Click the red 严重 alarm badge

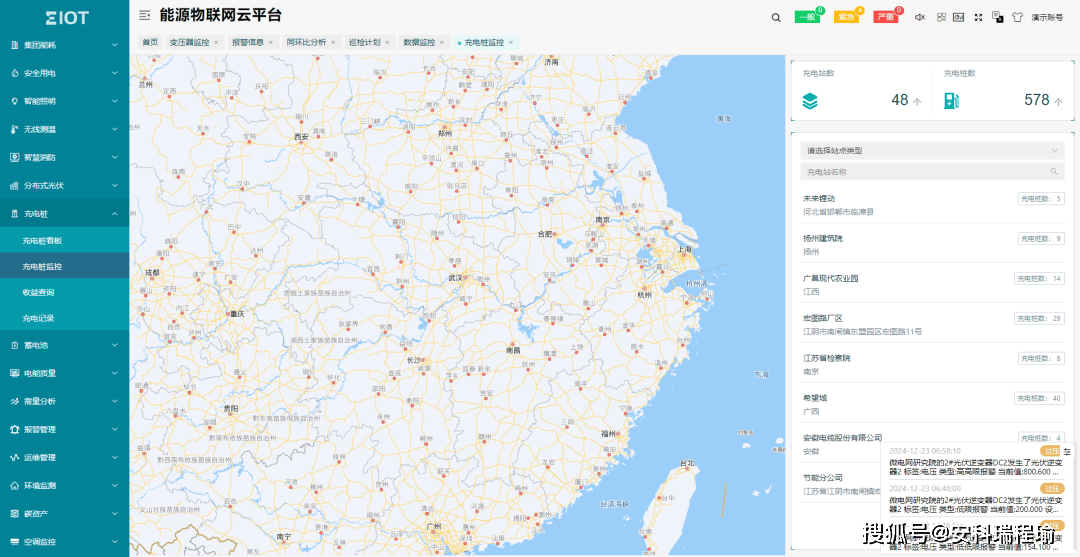point(886,17)
